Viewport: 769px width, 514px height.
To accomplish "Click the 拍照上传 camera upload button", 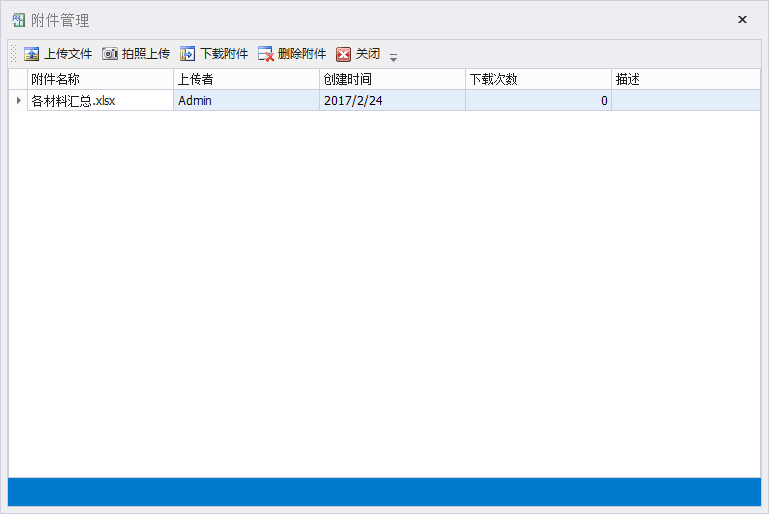I will point(136,54).
